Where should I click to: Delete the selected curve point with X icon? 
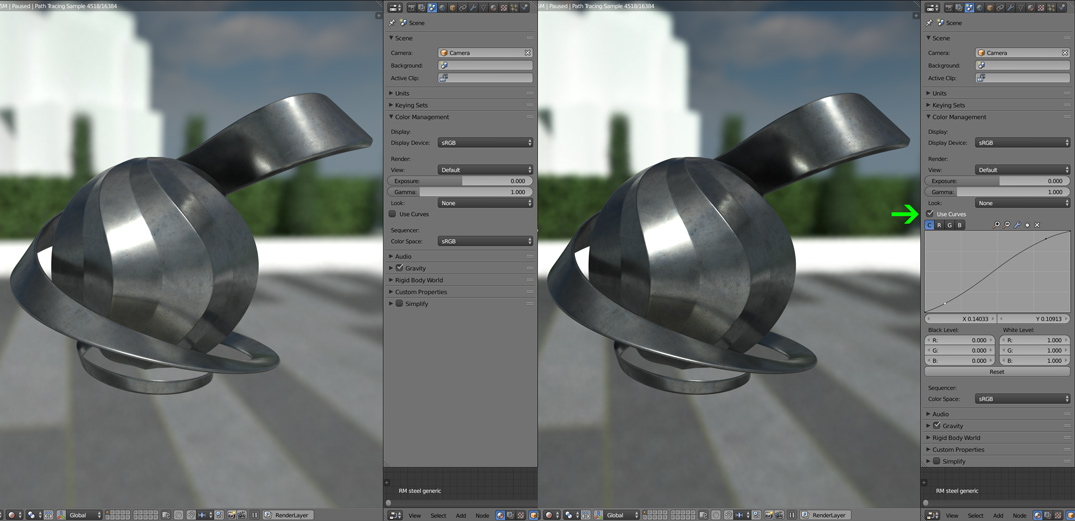[x=1037, y=225]
